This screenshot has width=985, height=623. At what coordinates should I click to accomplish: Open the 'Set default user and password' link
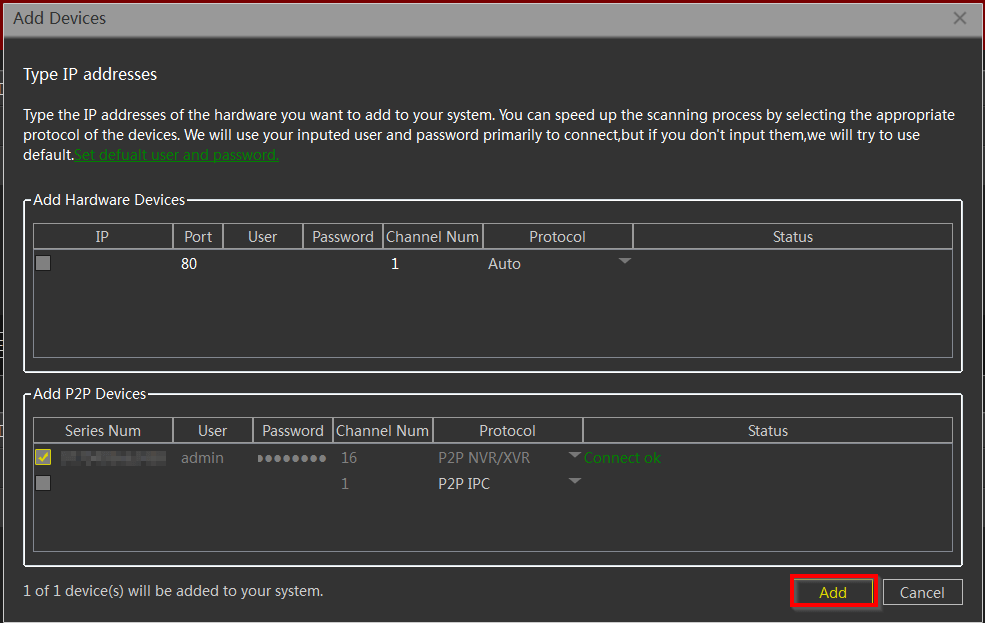pos(176,155)
